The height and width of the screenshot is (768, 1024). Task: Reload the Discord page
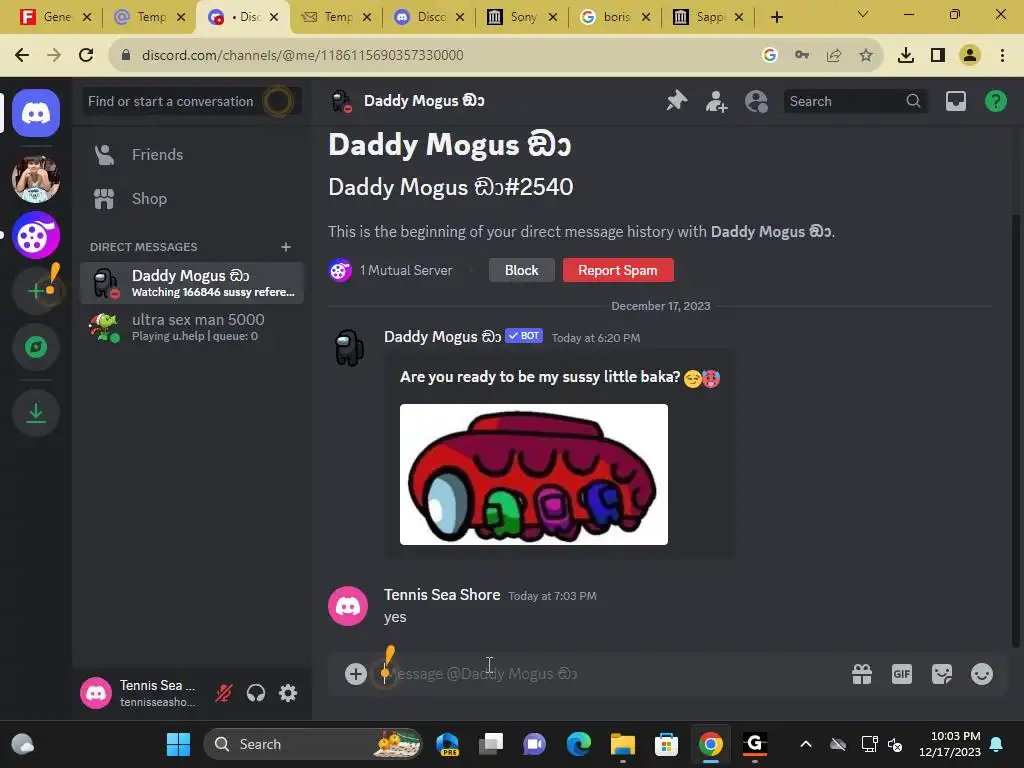pos(86,55)
